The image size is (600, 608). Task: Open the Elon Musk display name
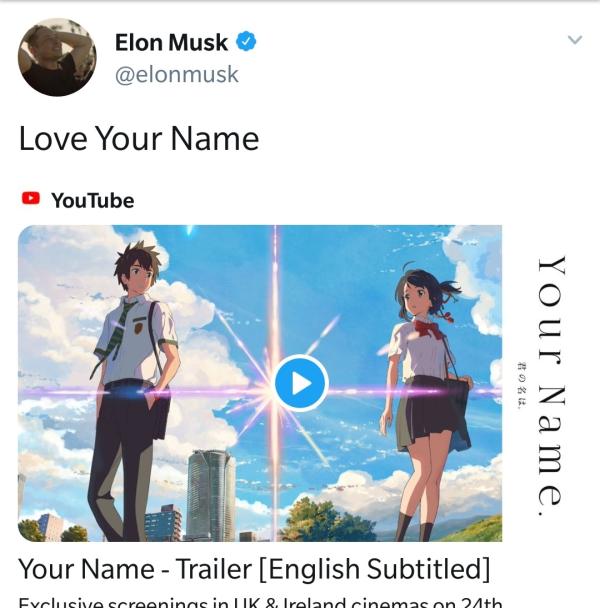point(171,42)
